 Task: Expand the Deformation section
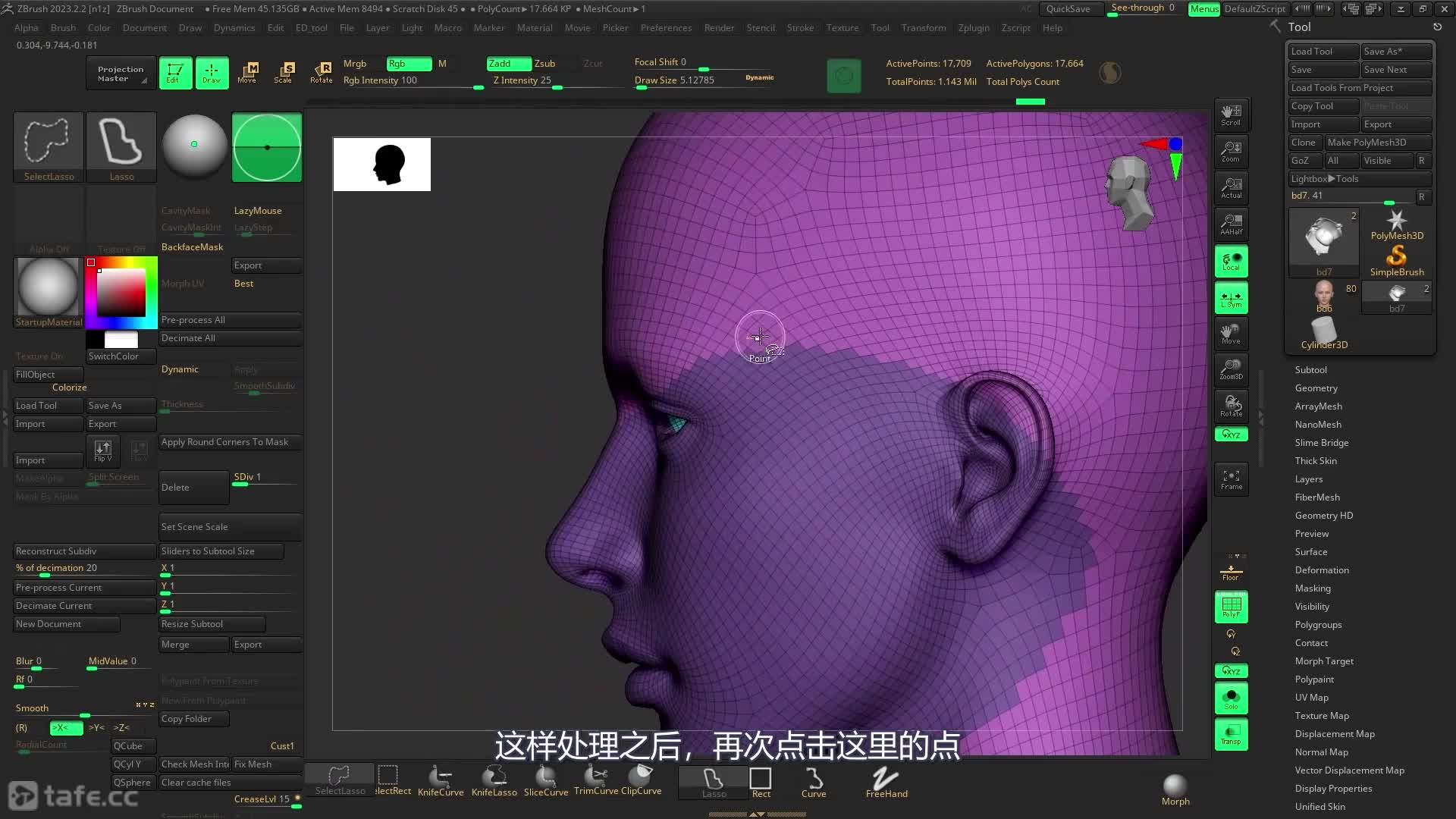pos(1321,570)
